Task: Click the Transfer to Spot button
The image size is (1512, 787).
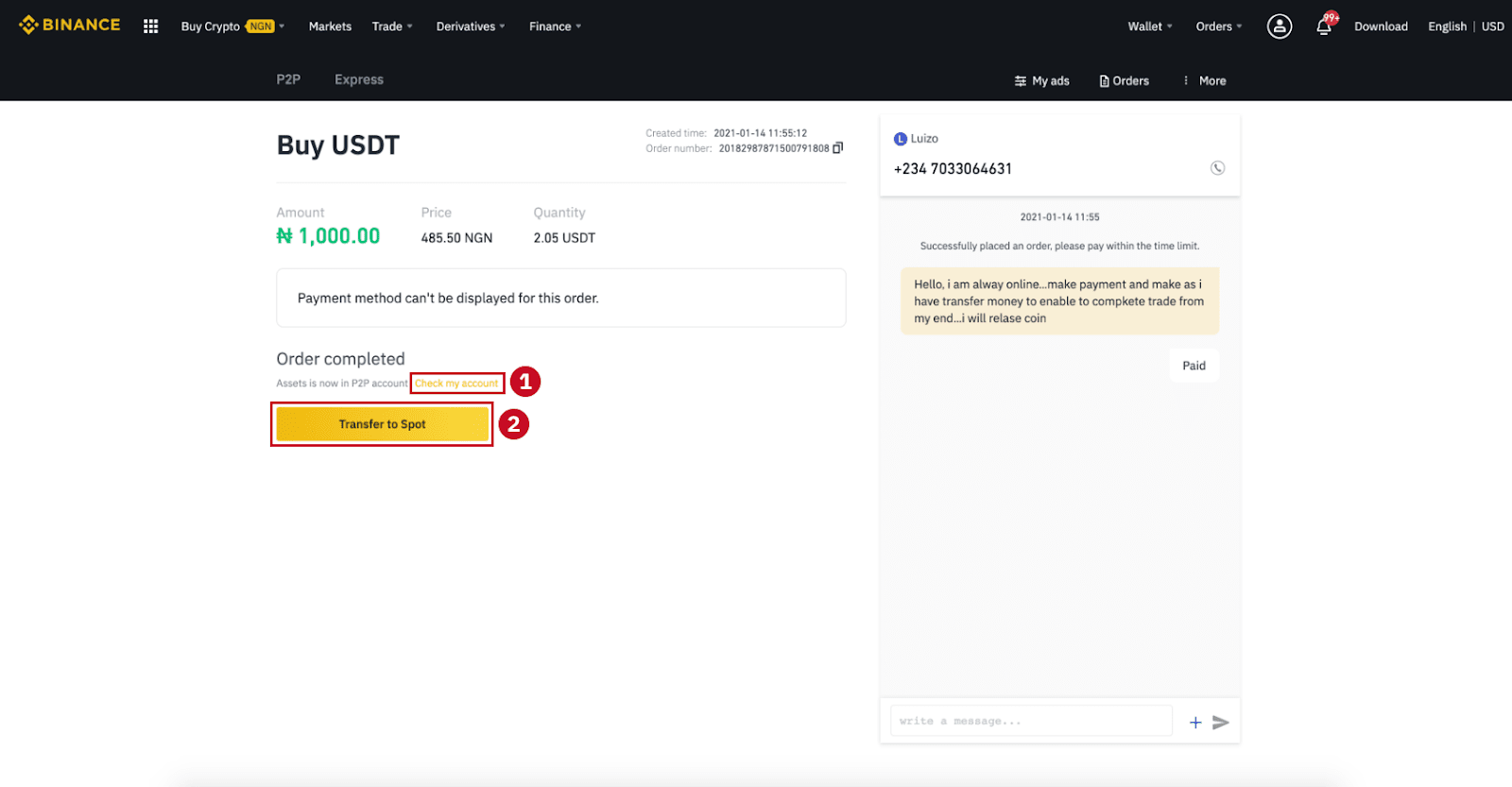Action: (x=382, y=424)
